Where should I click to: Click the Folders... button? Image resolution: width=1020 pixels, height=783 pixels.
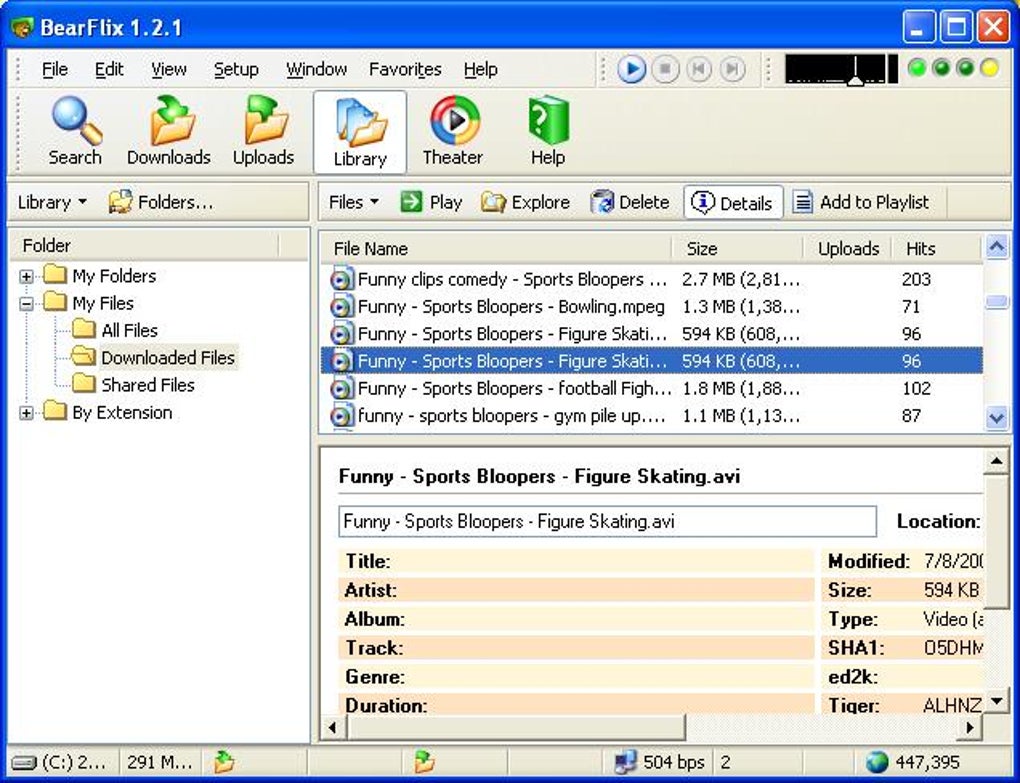[161, 202]
